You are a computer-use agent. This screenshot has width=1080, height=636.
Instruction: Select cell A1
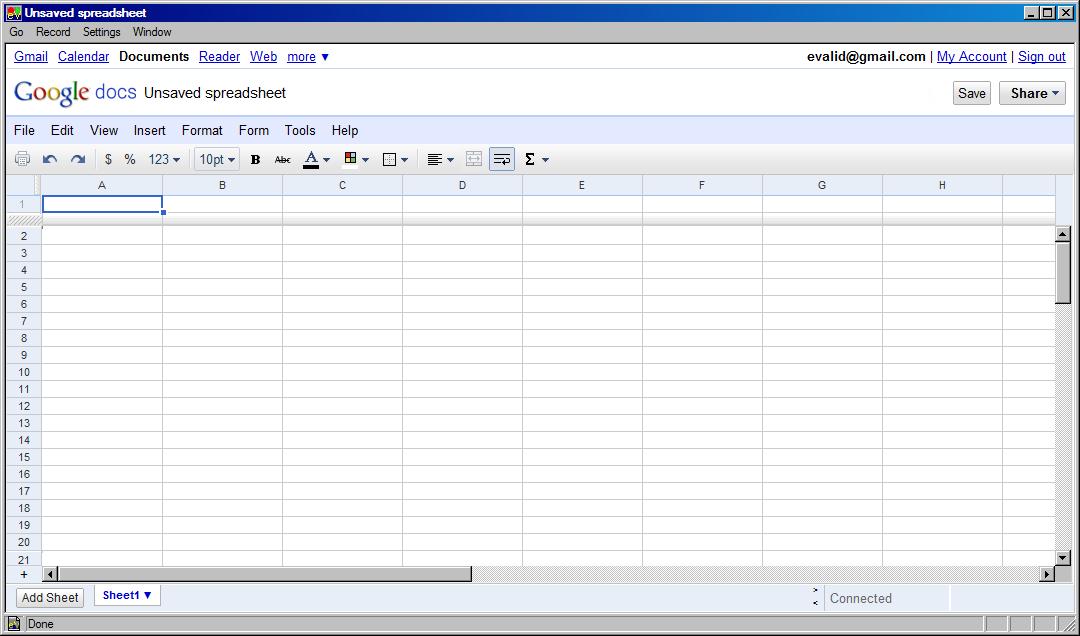pyautogui.click(x=102, y=204)
